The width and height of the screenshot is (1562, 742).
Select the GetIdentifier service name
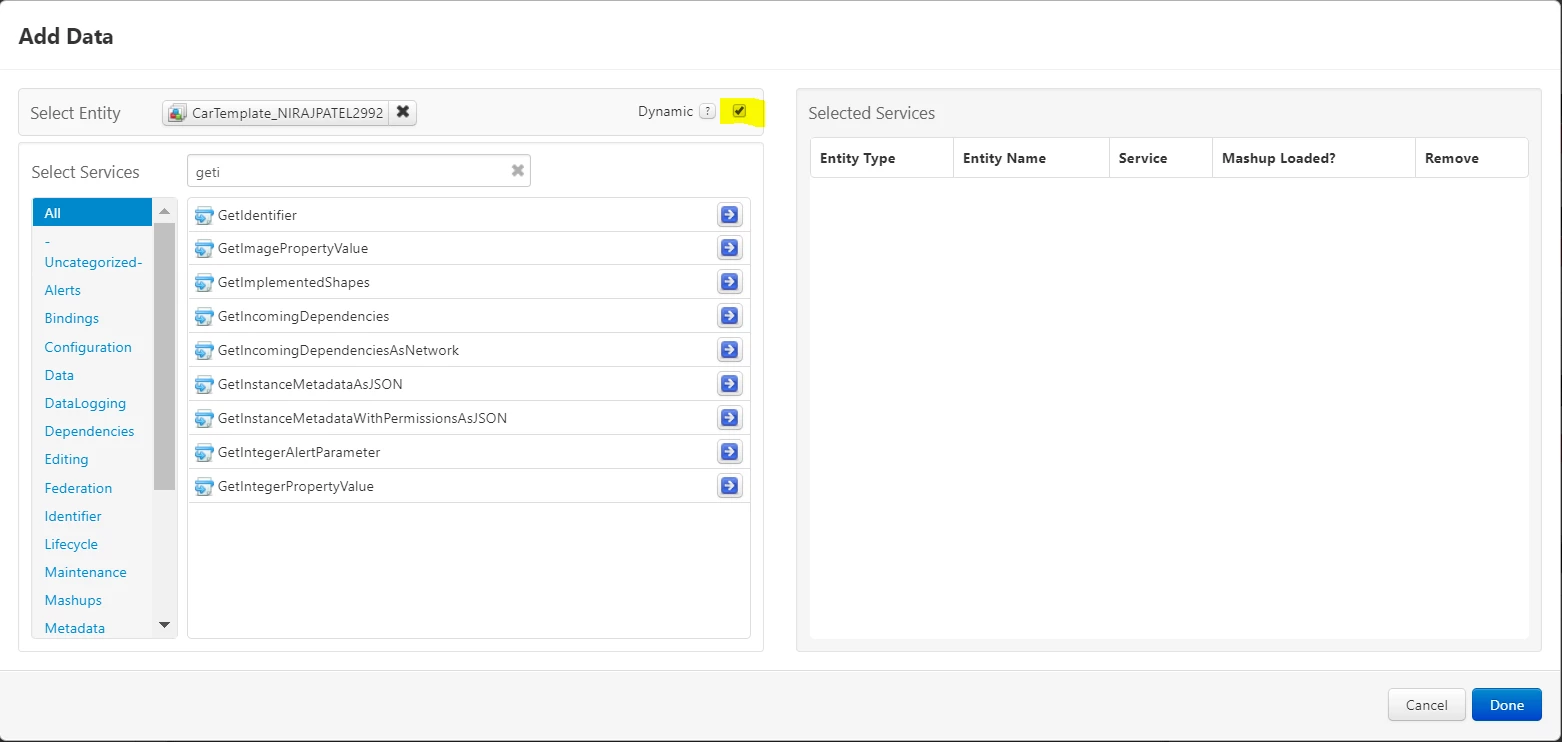[257, 215]
